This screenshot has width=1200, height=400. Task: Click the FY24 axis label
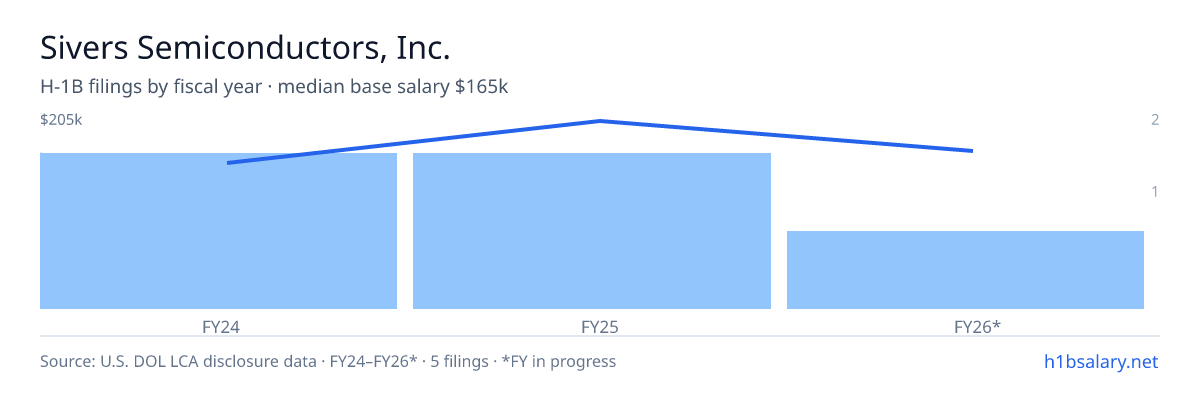(x=218, y=326)
